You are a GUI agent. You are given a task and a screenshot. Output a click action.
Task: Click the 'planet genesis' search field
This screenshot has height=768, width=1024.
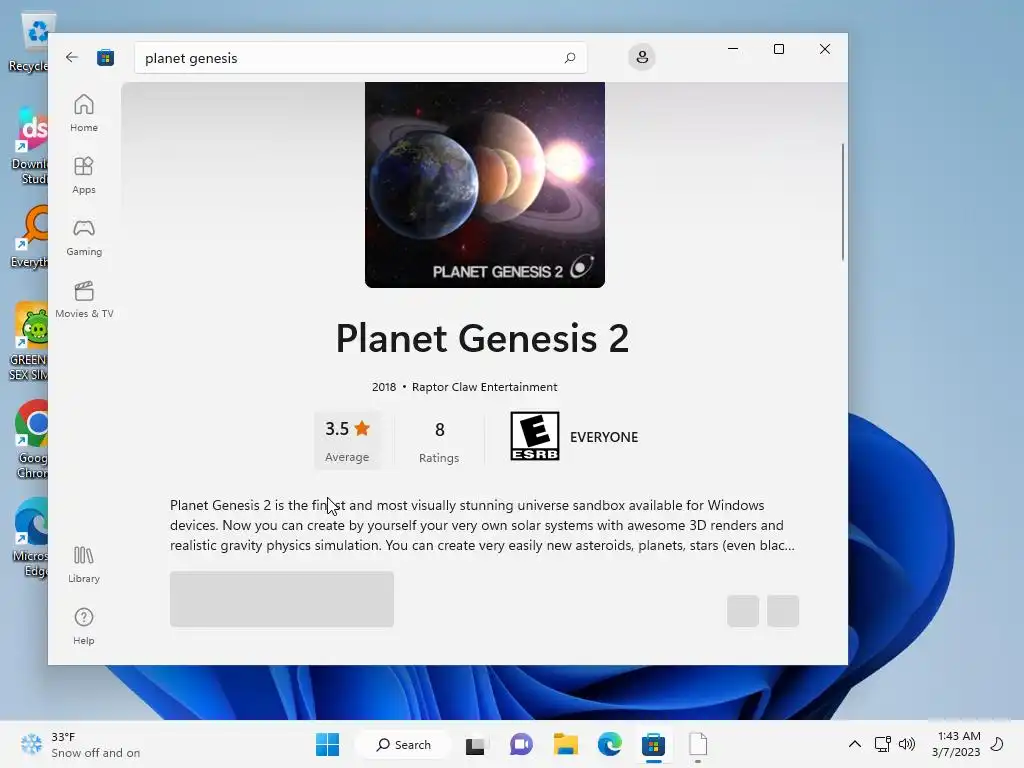[x=360, y=57]
